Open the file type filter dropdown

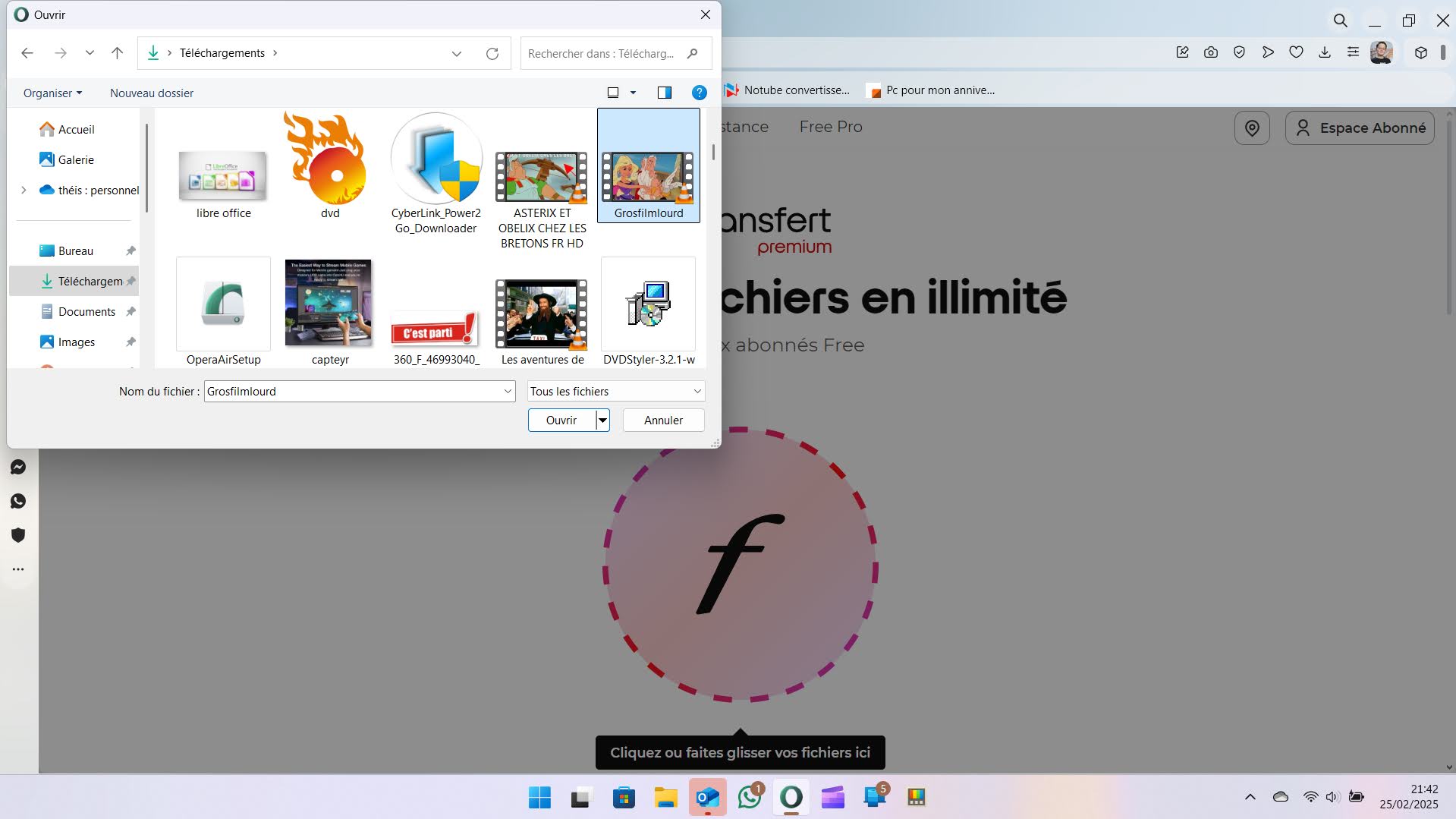615,392
